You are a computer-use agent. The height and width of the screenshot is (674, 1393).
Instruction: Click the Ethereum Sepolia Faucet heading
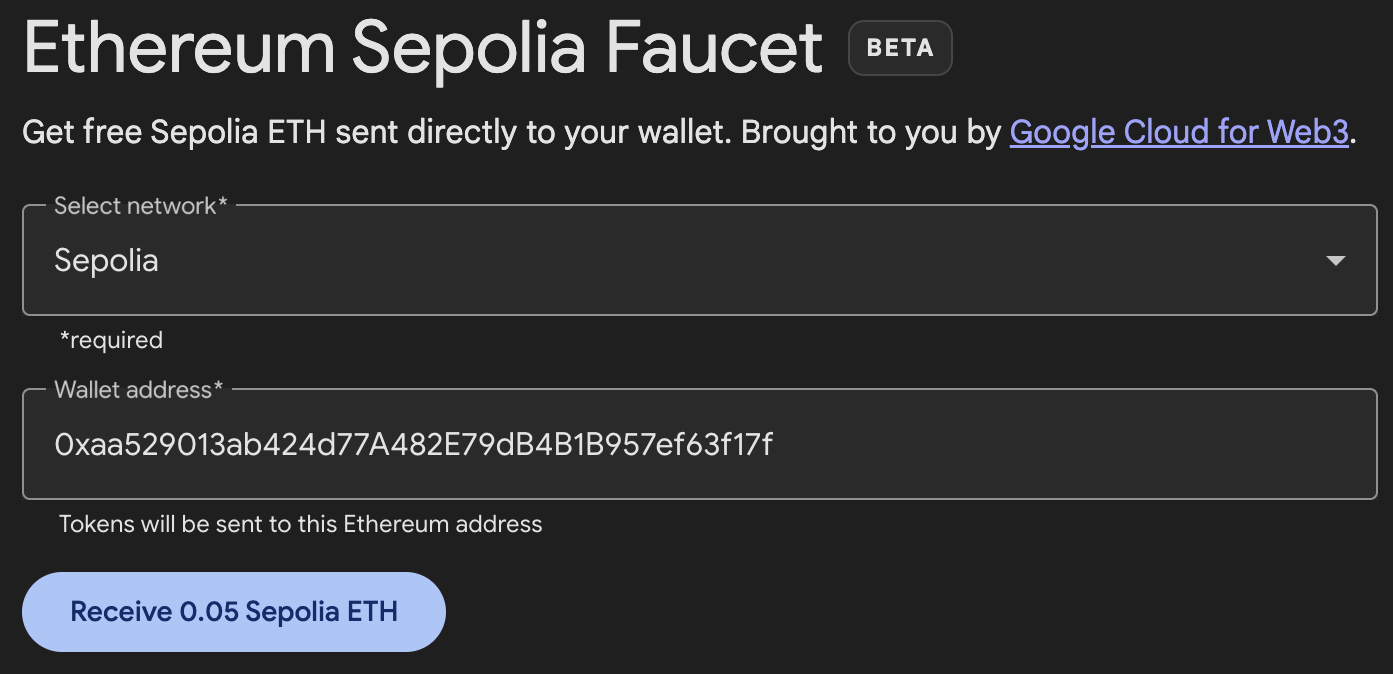pyautogui.click(x=420, y=45)
